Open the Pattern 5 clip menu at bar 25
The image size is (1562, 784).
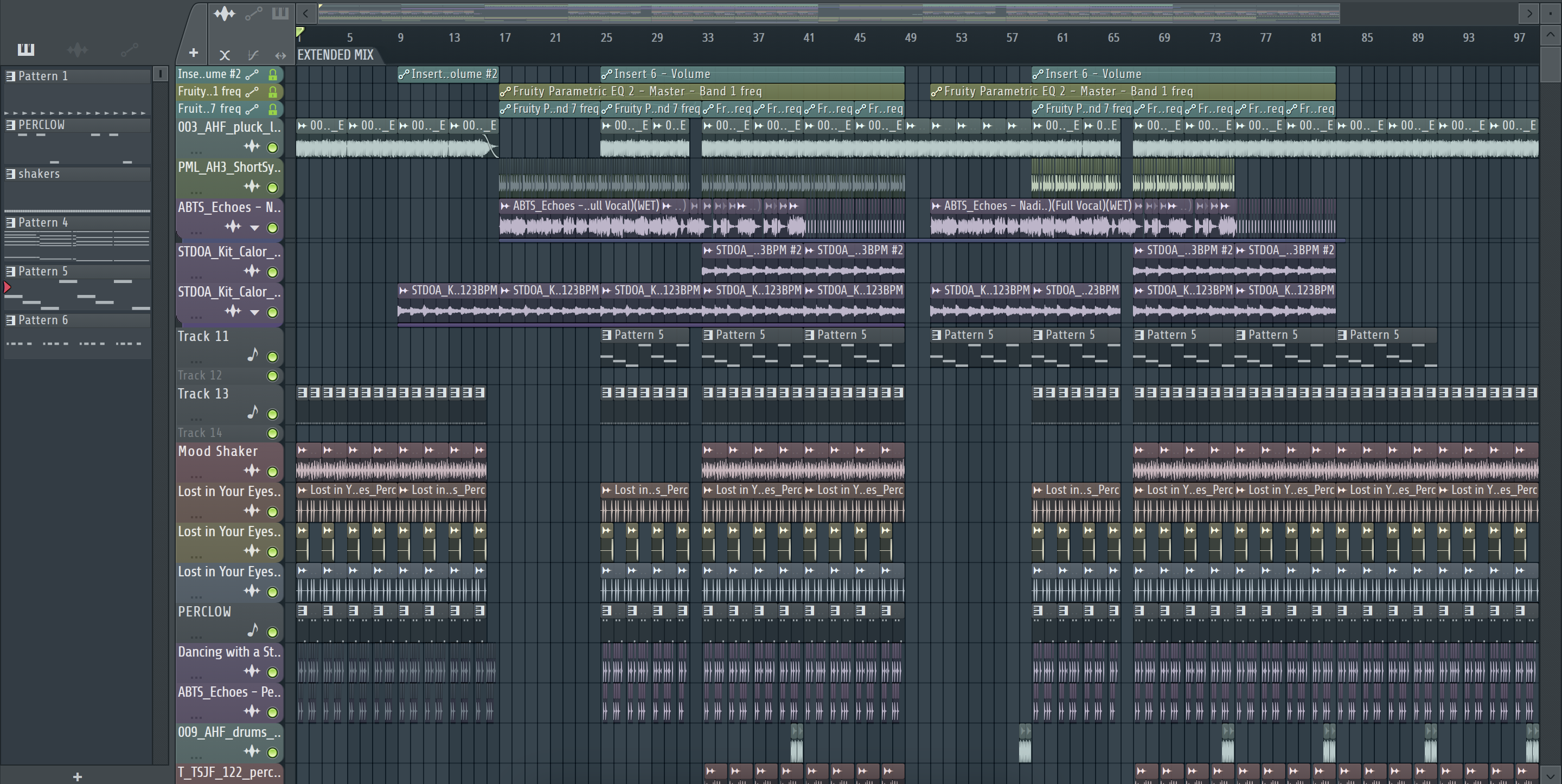click(x=606, y=335)
